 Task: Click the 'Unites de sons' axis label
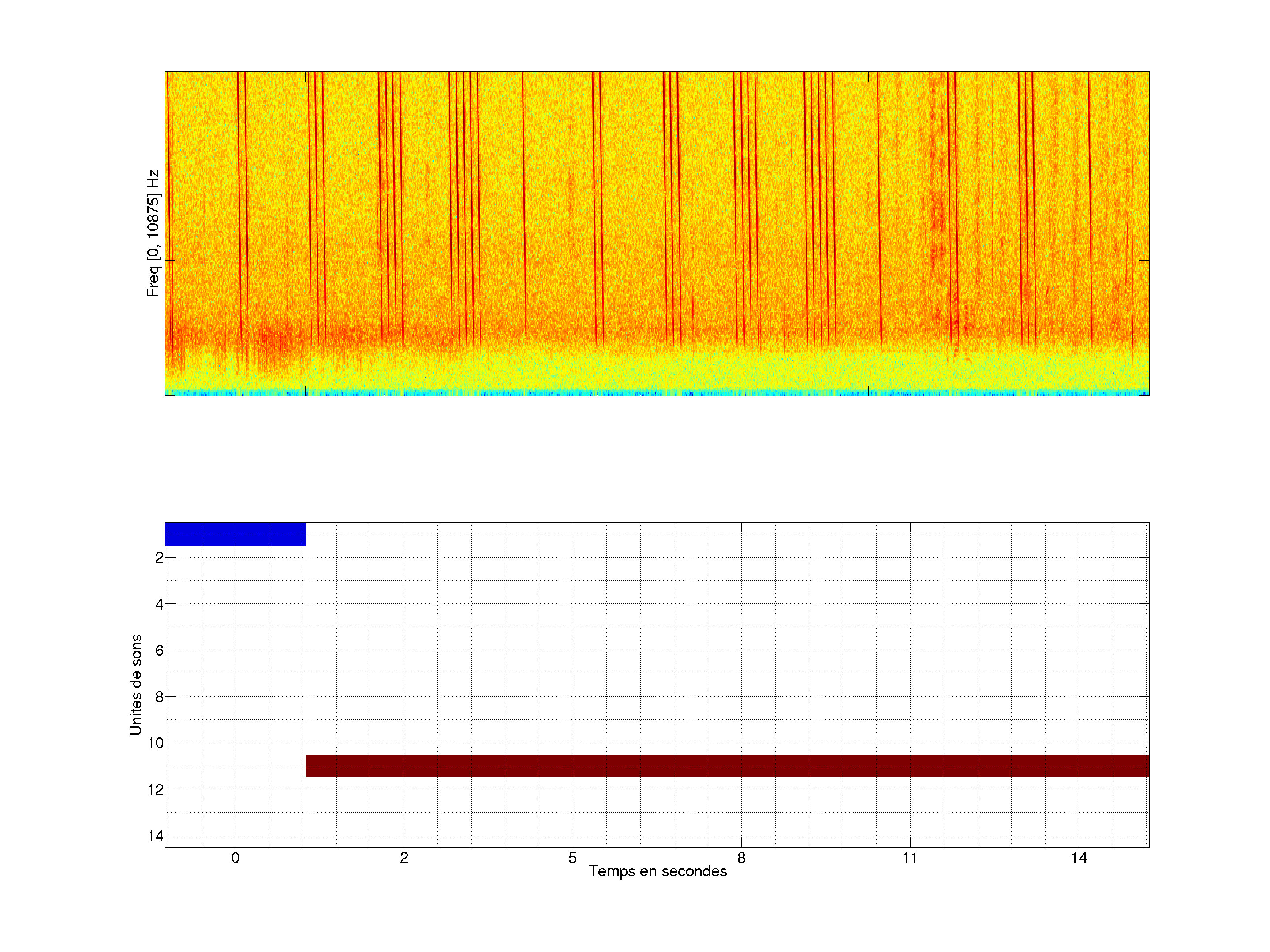(x=135, y=684)
